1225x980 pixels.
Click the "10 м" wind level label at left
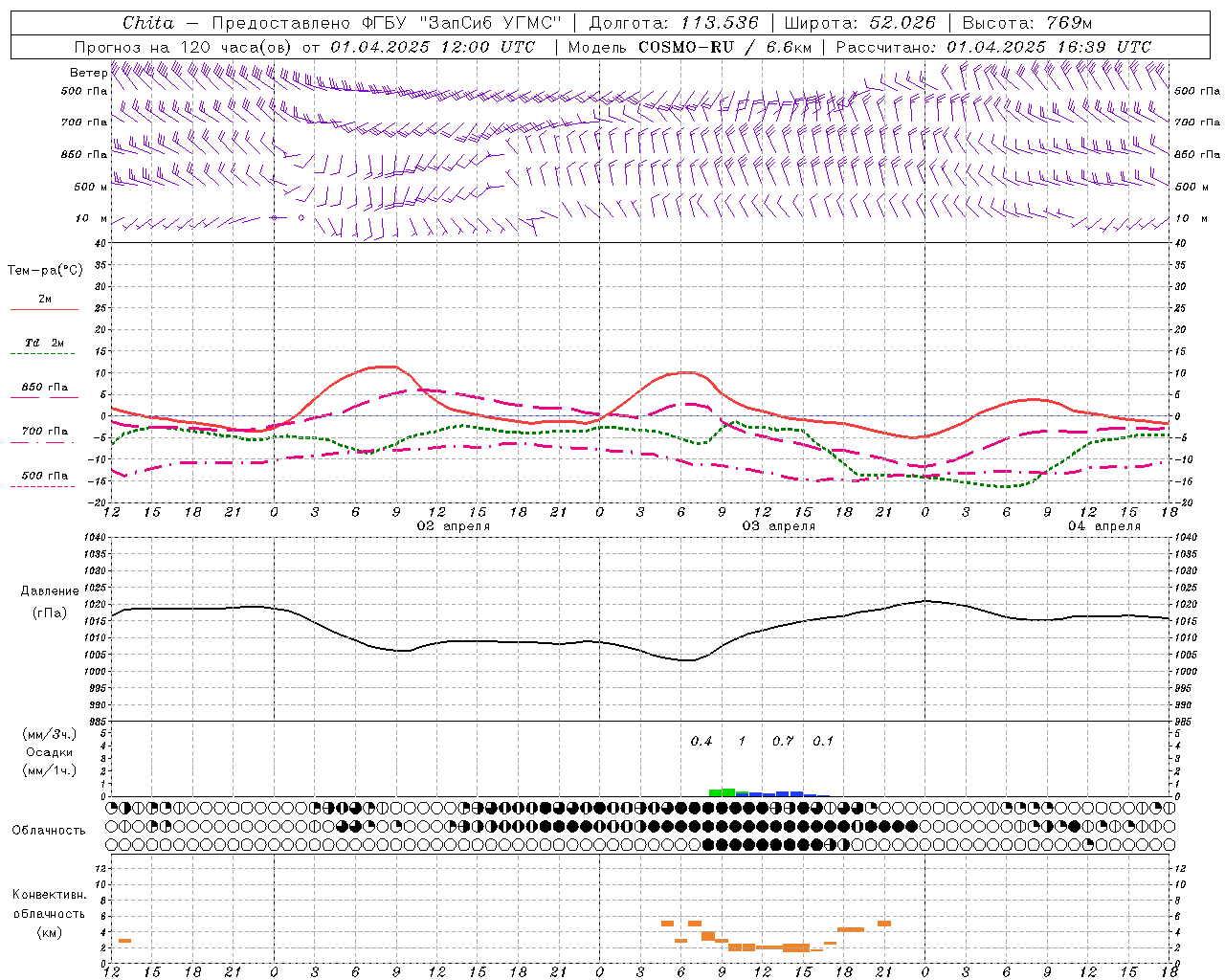92,219
